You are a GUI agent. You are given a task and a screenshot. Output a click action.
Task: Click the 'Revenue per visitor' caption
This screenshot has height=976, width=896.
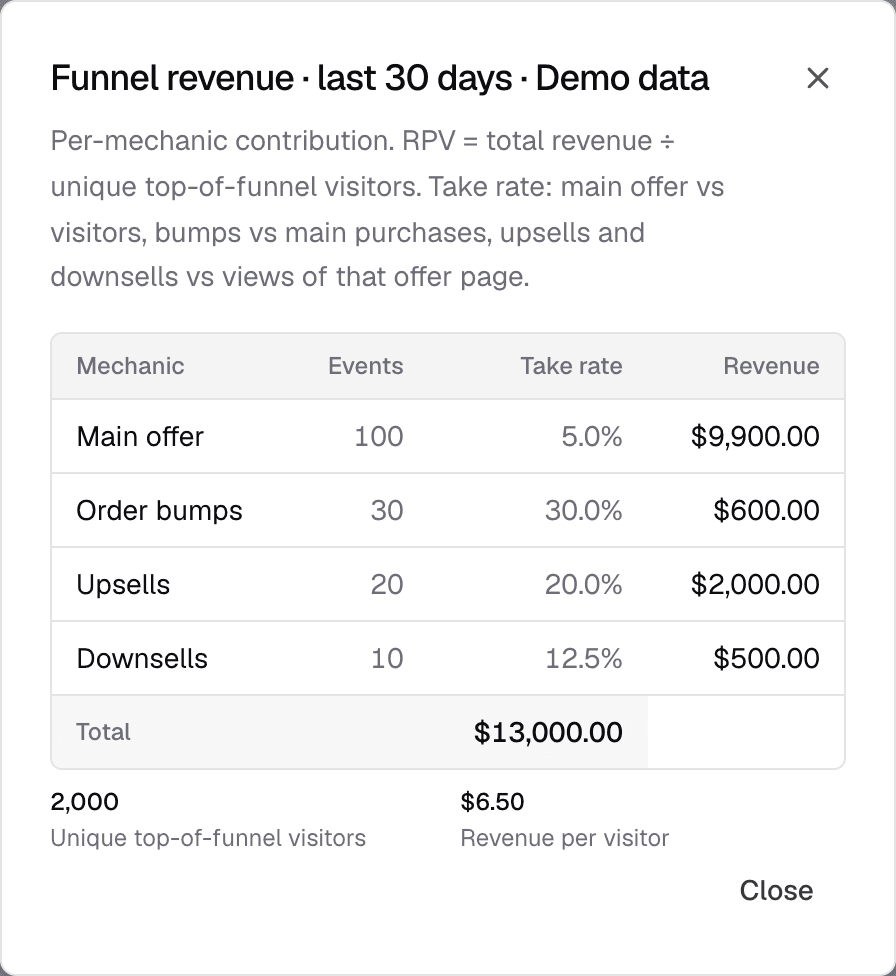pyautogui.click(x=565, y=838)
